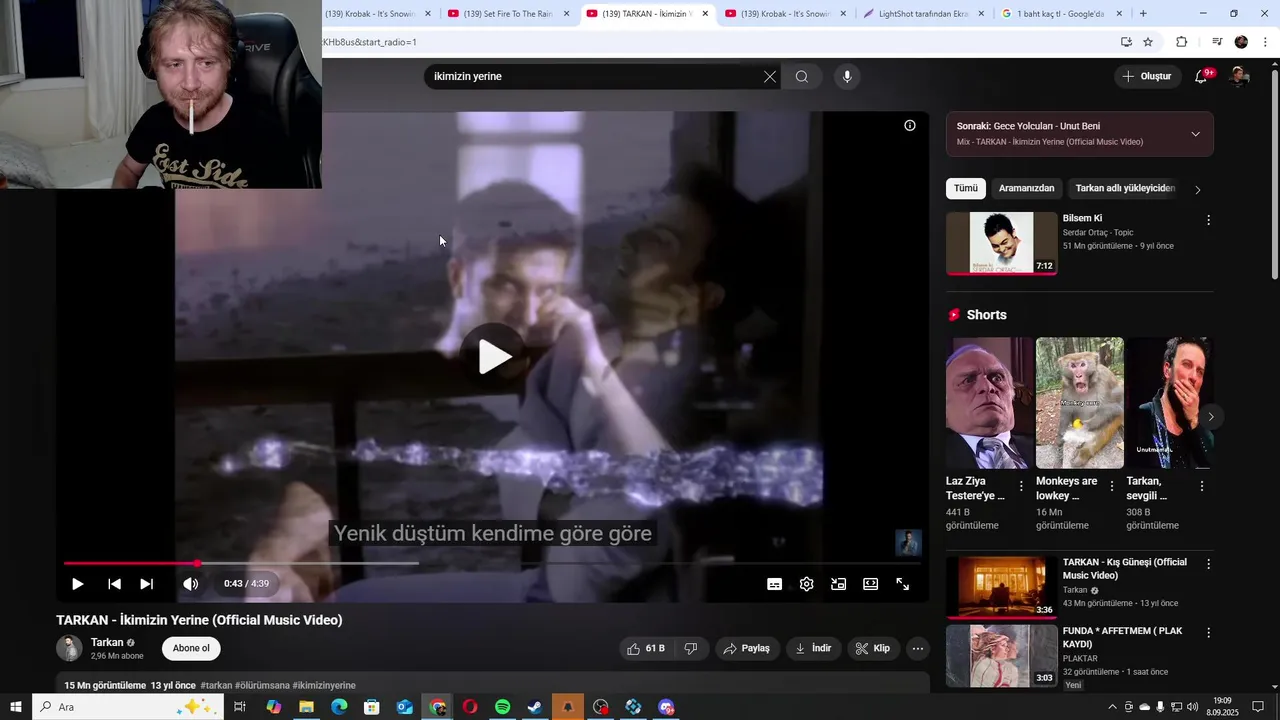Mute the video volume

click(190, 584)
